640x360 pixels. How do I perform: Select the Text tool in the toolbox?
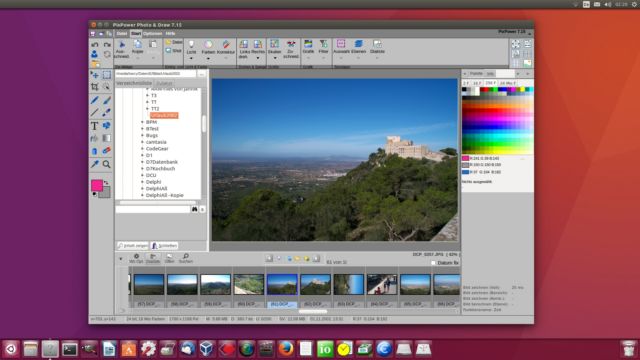pos(94,126)
